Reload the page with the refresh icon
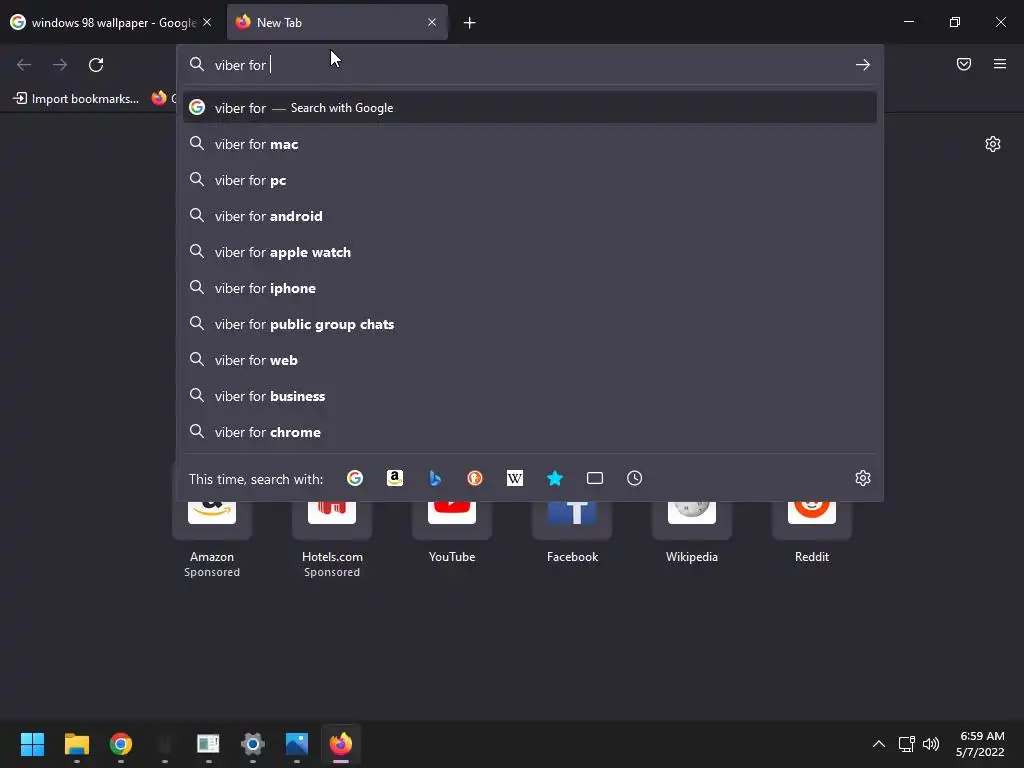The height and width of the screenshot is (768, 1024). point(96,65)
